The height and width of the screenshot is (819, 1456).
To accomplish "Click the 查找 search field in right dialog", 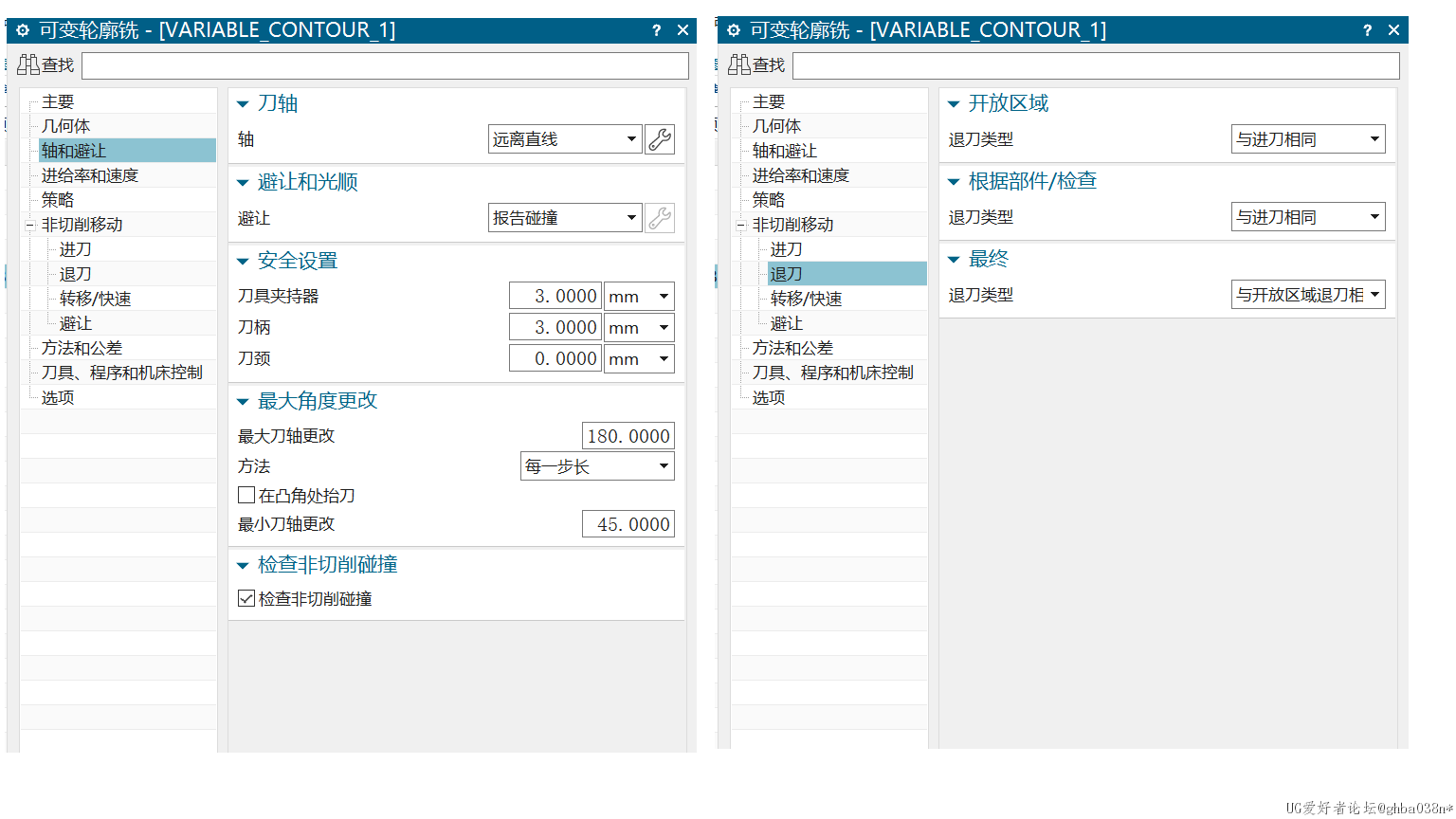I will point(1096,65).
